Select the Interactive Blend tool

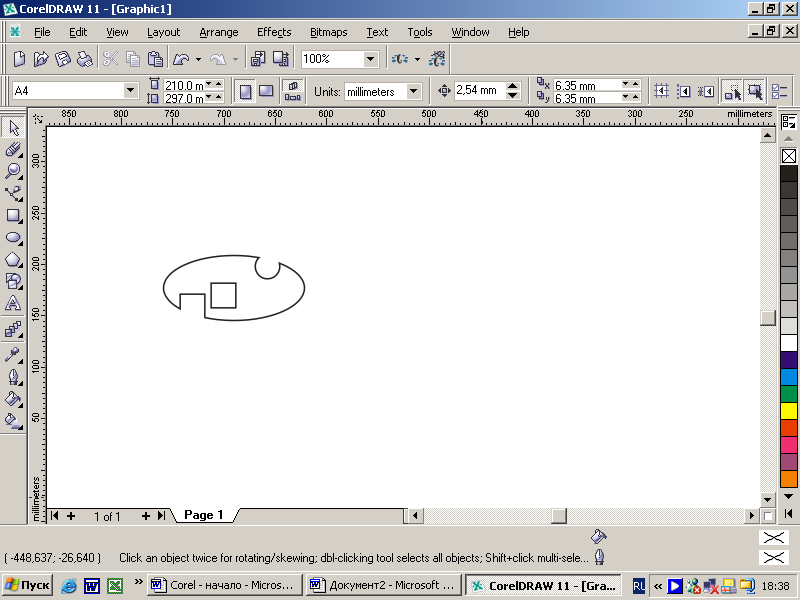(13, 330)
